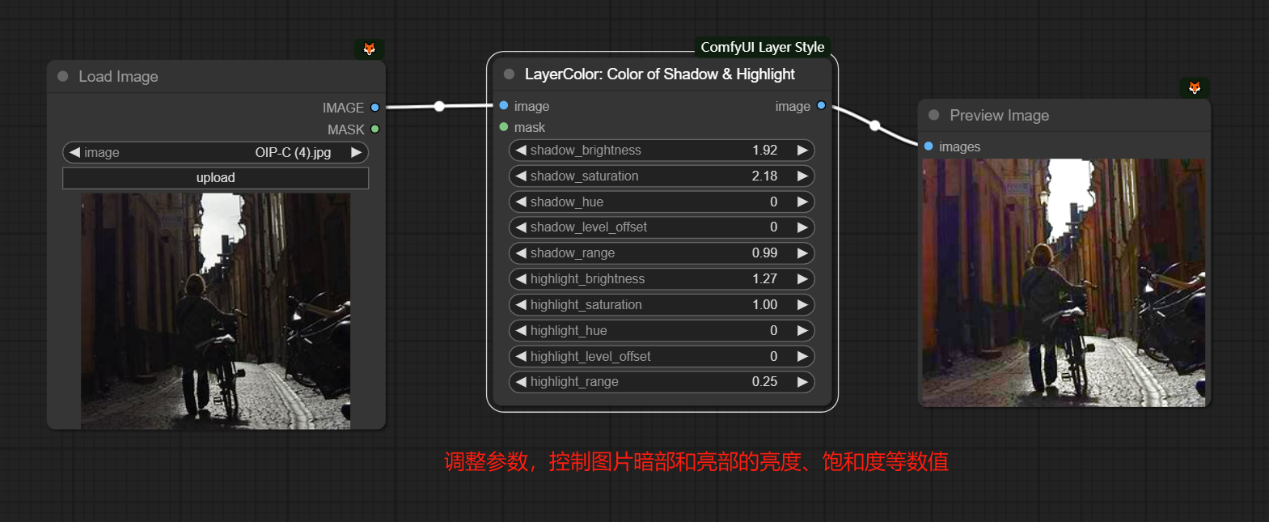Decrease shadow_saturation with left arrow
This screenshot has width=1269, height=522.
click(x=520, y=176)
